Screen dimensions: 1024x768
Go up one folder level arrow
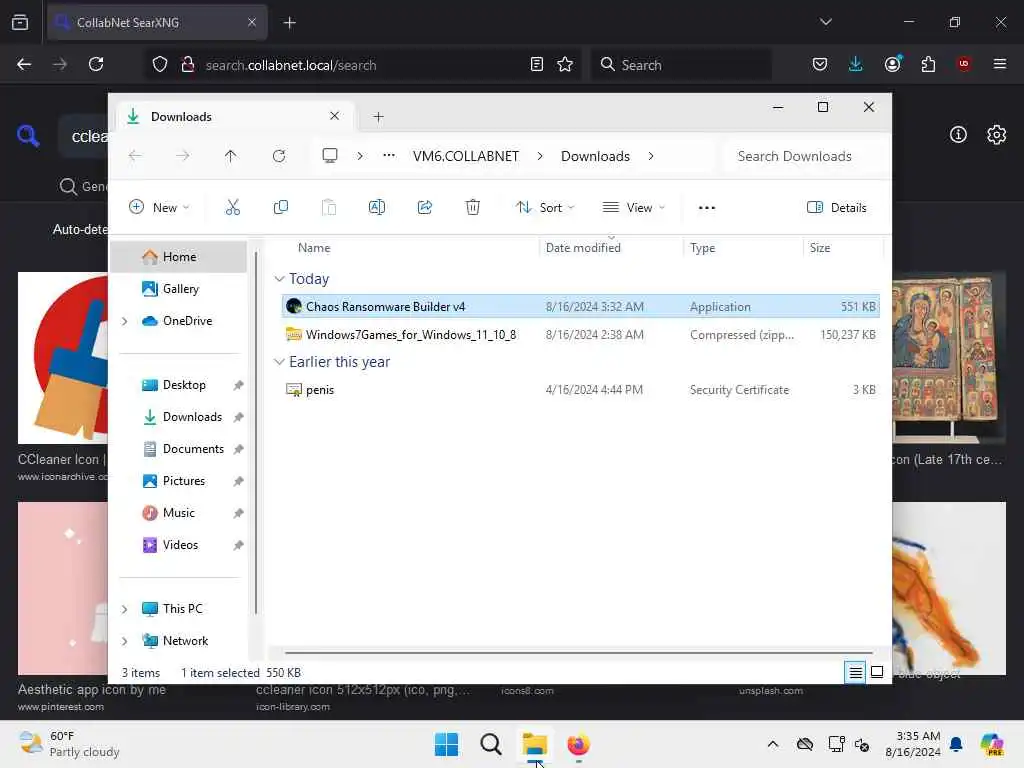pyautogui.click(x=231, y=156)
